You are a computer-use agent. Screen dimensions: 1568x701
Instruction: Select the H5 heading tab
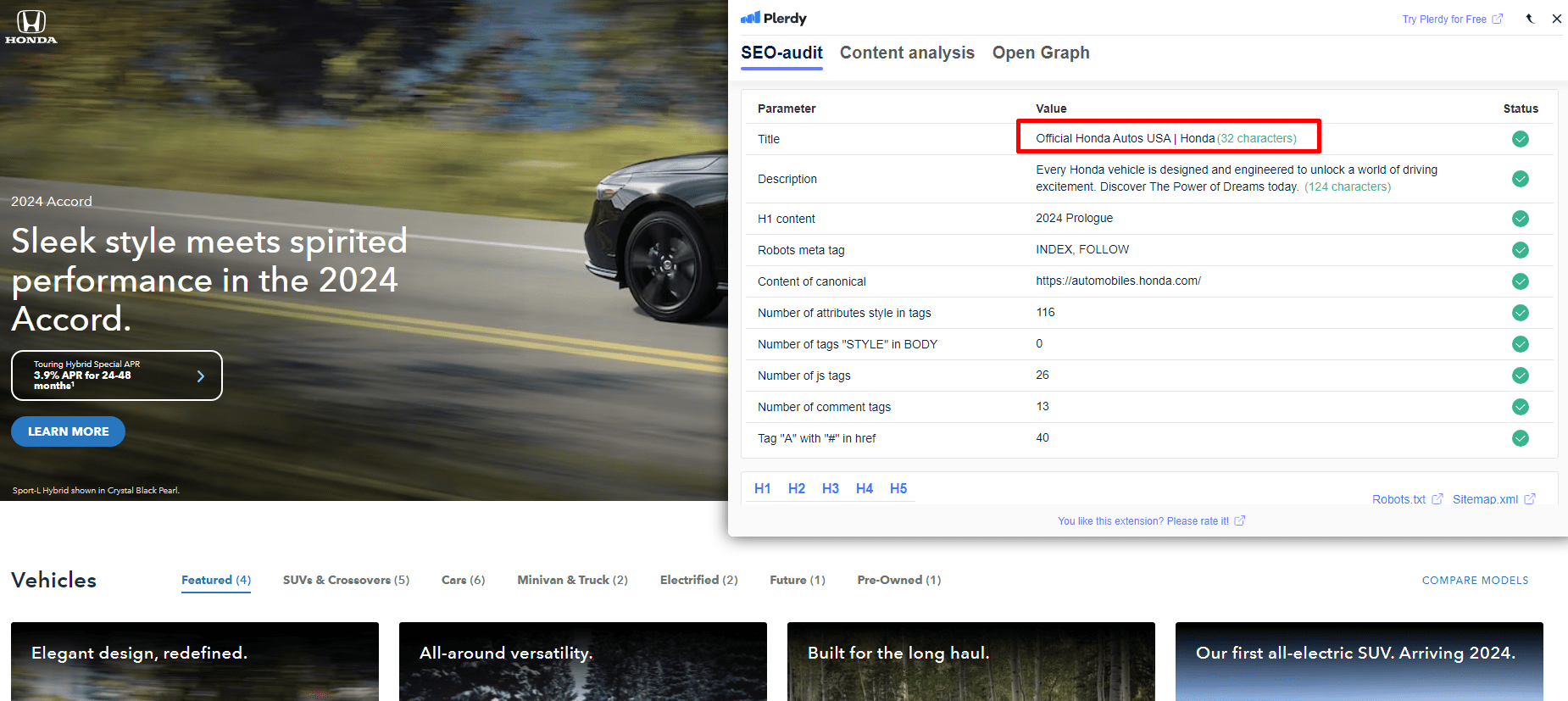pyautogui.click(x=898, y=488)
